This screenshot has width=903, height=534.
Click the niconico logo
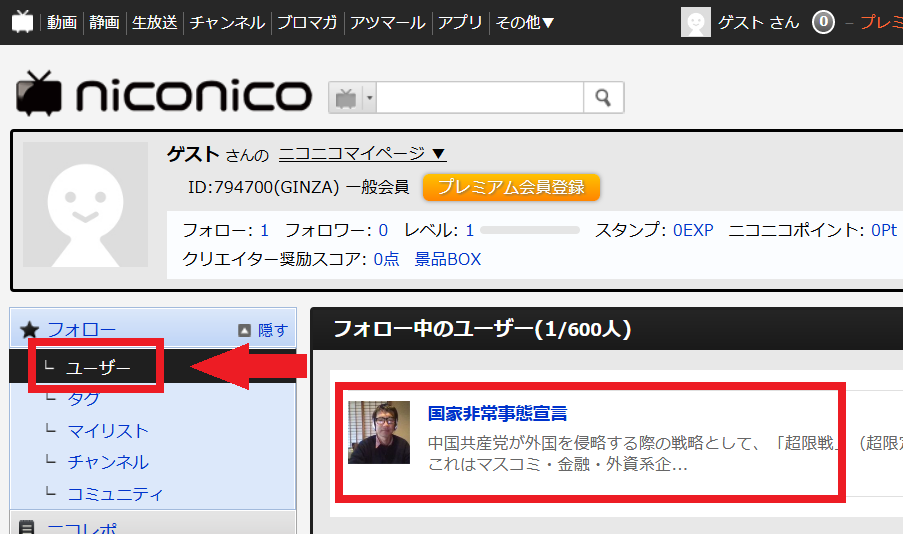tap(164, 94)
